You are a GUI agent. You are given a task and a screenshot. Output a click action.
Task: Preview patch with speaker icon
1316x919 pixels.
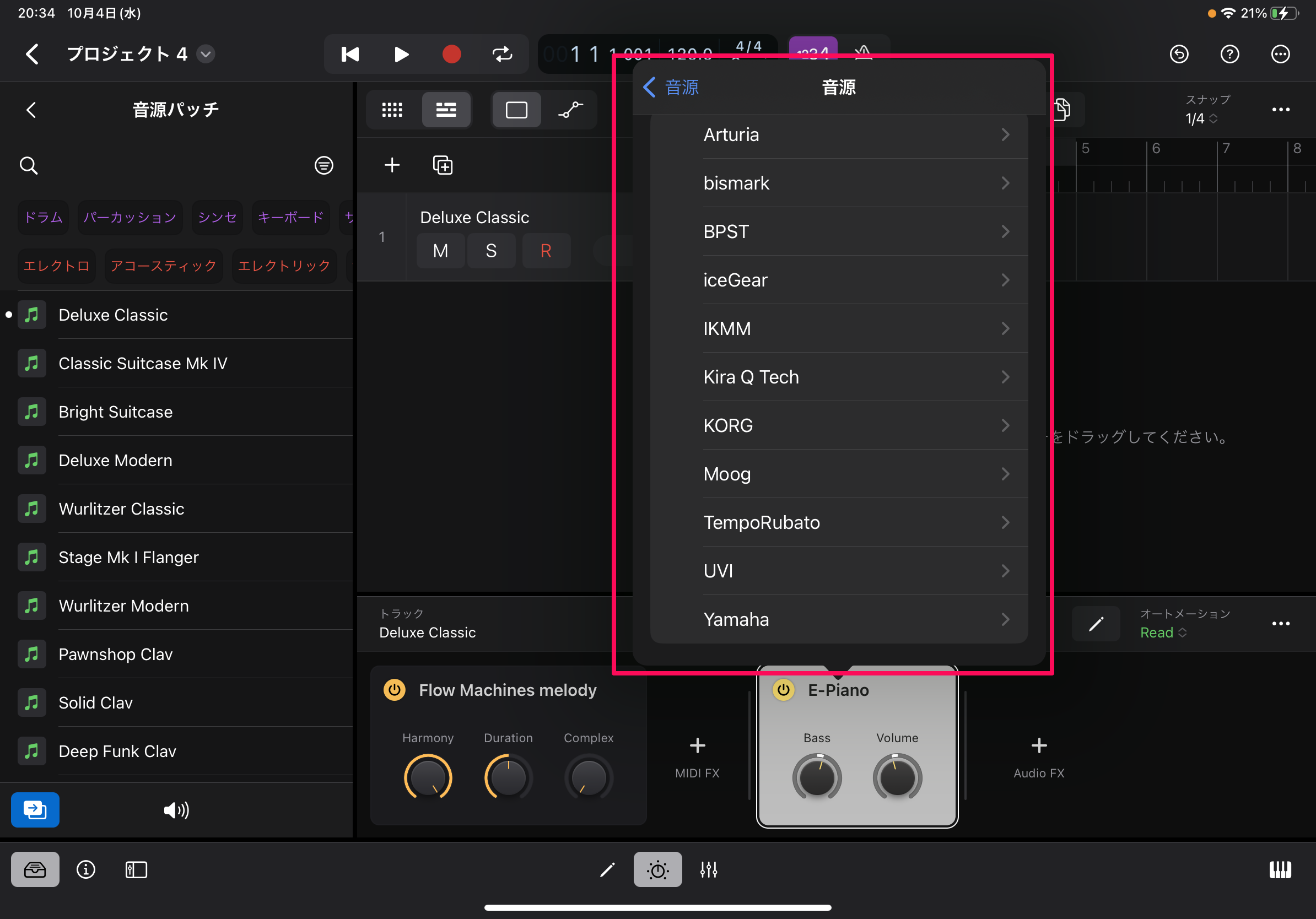pos(176,809)
